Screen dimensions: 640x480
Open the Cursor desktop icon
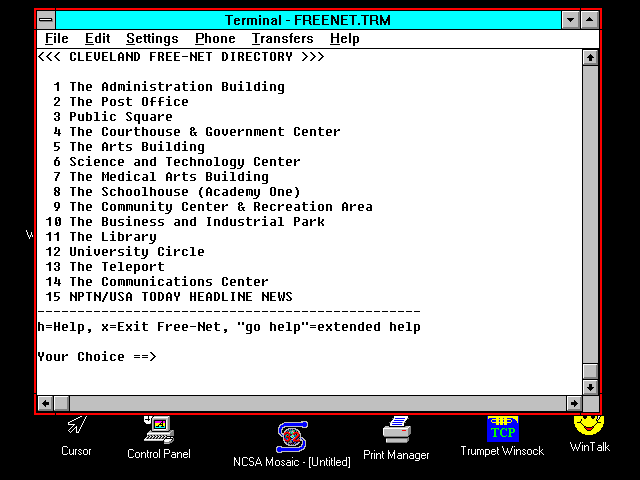pos(76,428)
